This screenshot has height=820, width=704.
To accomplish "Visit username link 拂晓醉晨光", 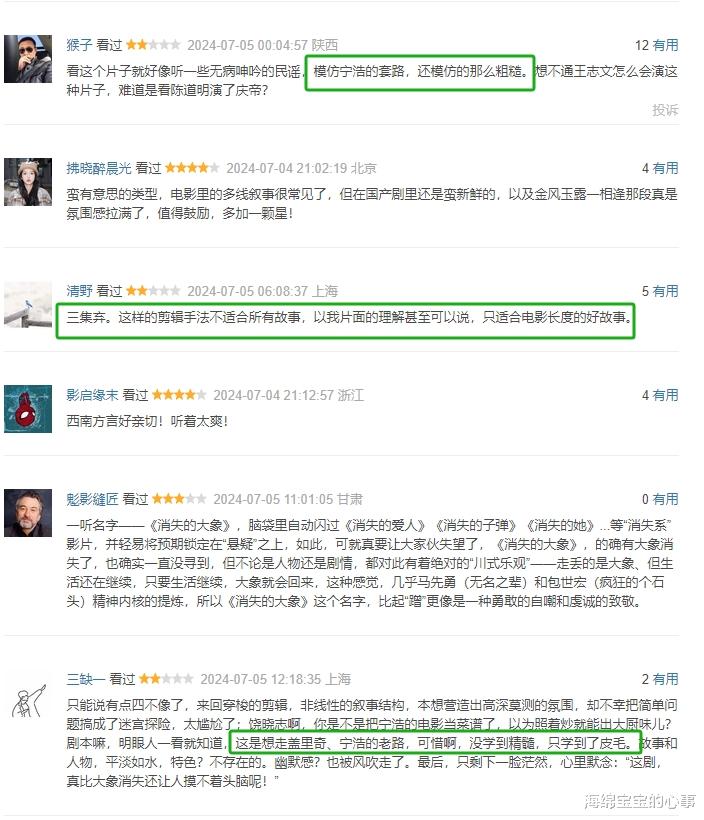I will tap(98, 168).
